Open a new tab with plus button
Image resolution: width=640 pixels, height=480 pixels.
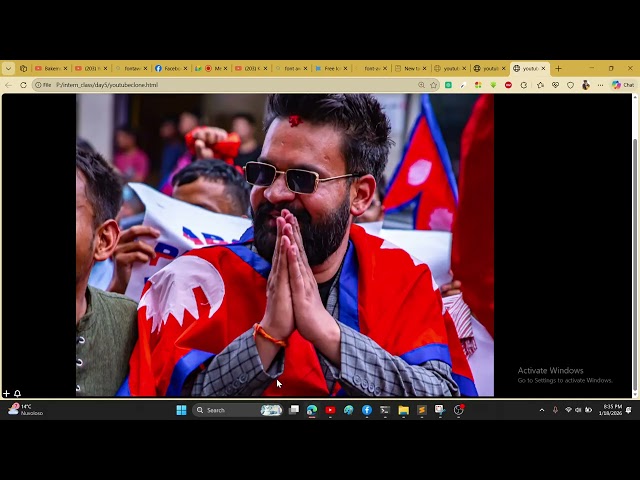(558, 68)
